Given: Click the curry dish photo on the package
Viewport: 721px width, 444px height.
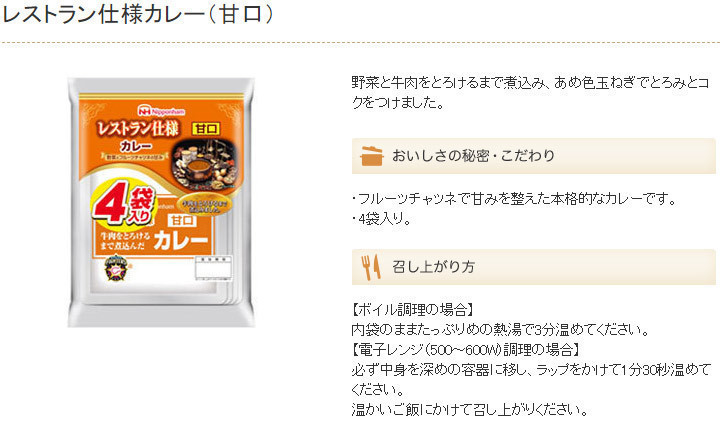Looking at the screenshot, I should (x=204, y=164).
